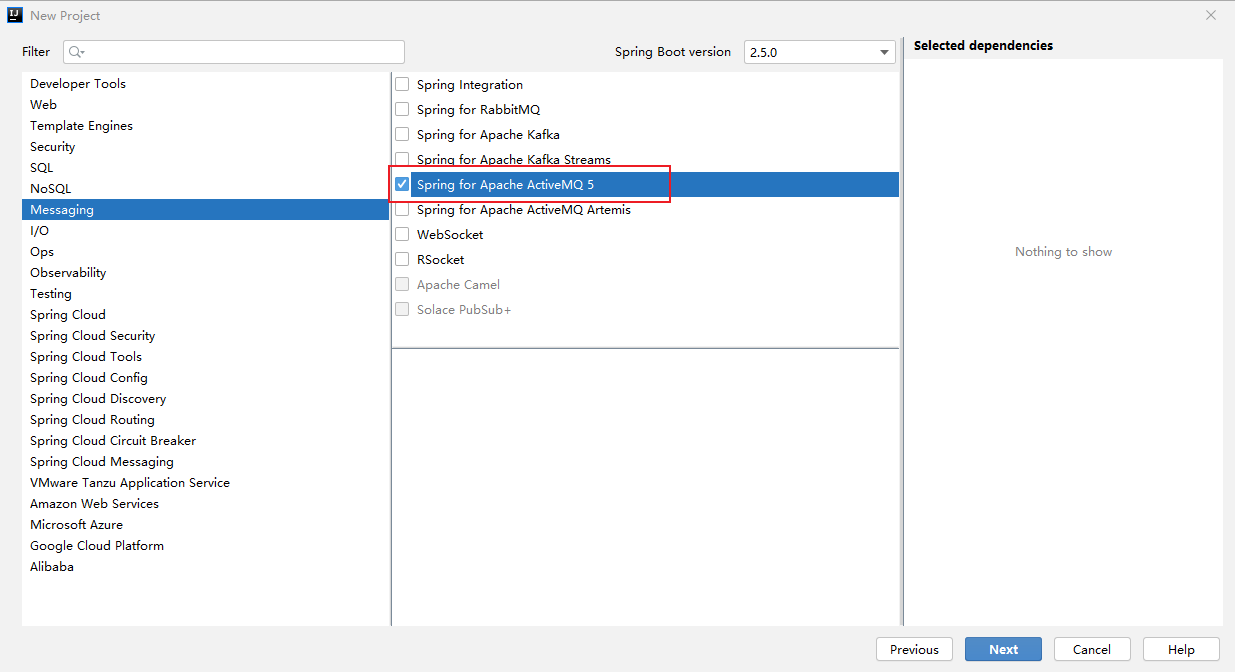Uncheck Spring for Apache ActiveMQ 5
The height and width of the screenshot is (672, 1235).
[x=402, y=185]
